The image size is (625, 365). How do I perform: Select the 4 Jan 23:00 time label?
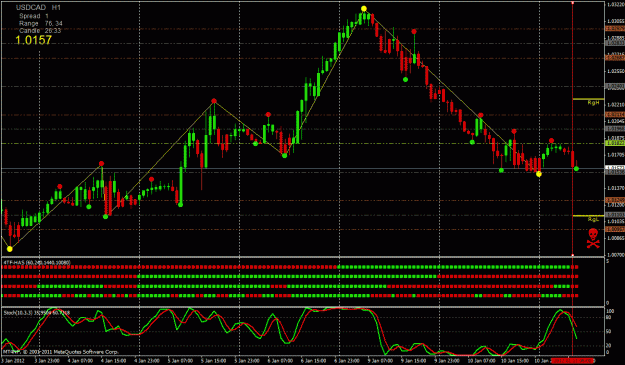tap(147, 361)
